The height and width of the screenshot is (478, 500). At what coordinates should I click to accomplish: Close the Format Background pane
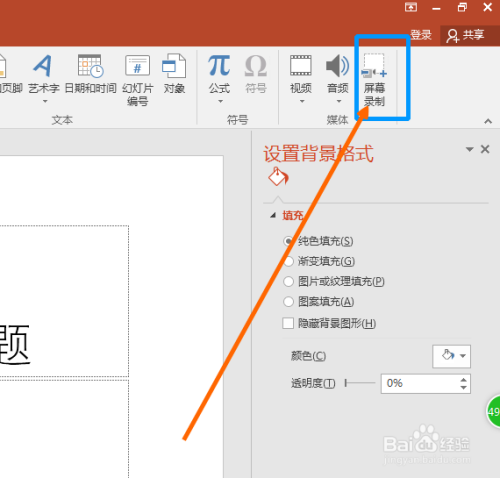tap(485, 149)
